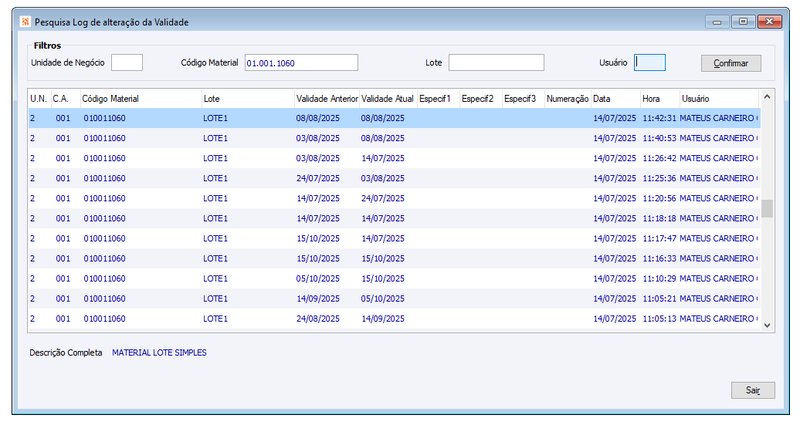Confirm the filter search
Screen dimensions: 800x425
tap(731, 63)
